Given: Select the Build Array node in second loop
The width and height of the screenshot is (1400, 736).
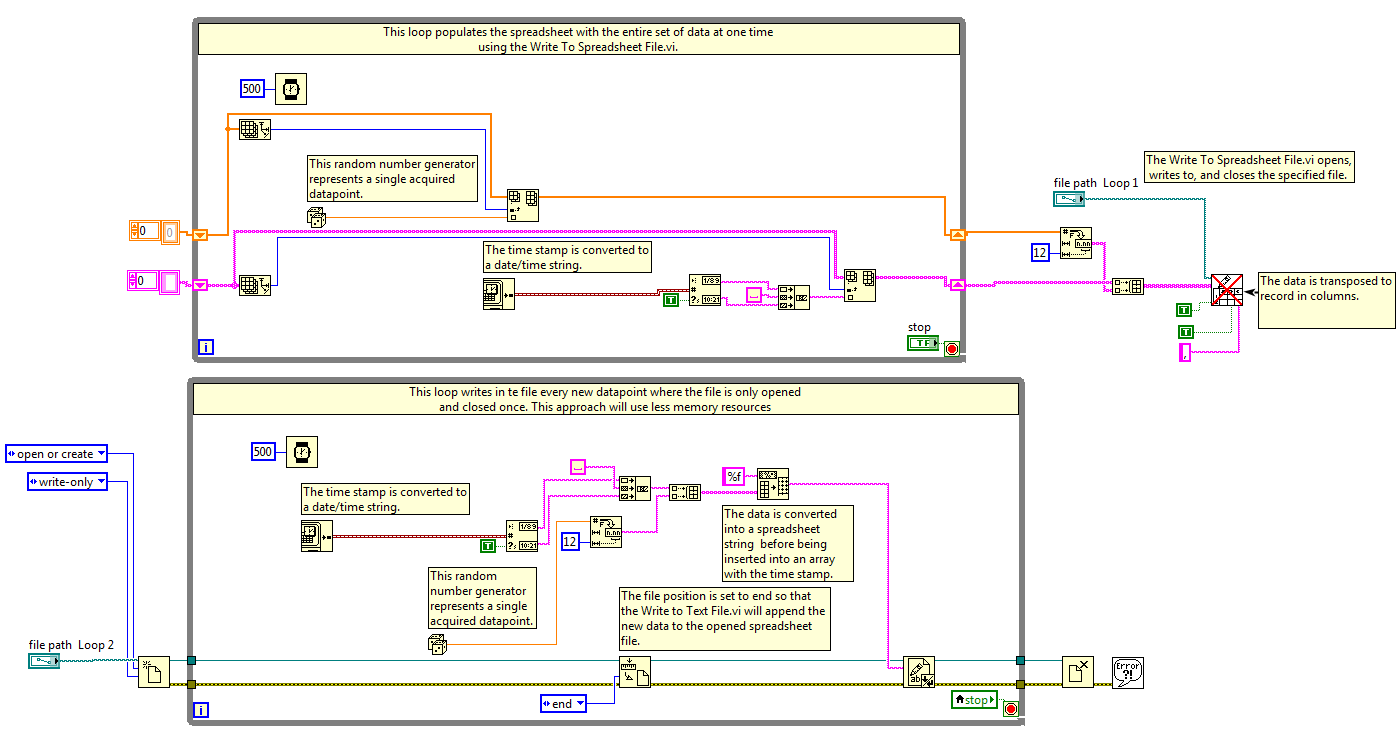Looking at the screenshot, I should pyautogui.click(x=685, y=492).
